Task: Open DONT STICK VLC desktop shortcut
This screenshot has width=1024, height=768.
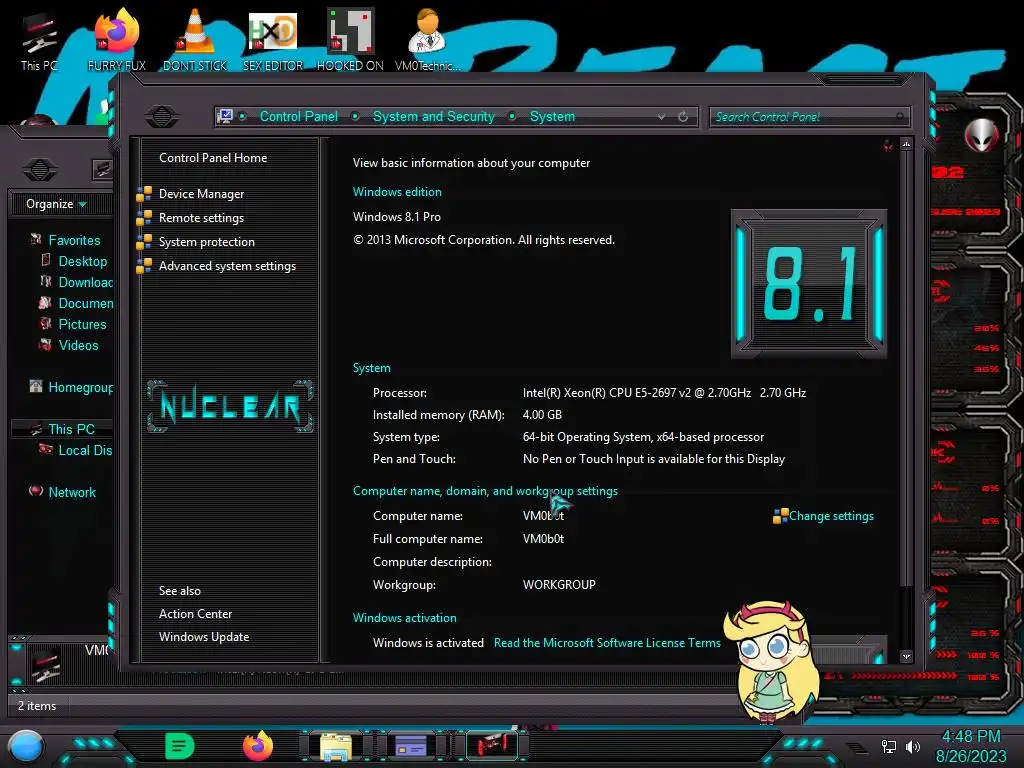Action: coord(195,40)
